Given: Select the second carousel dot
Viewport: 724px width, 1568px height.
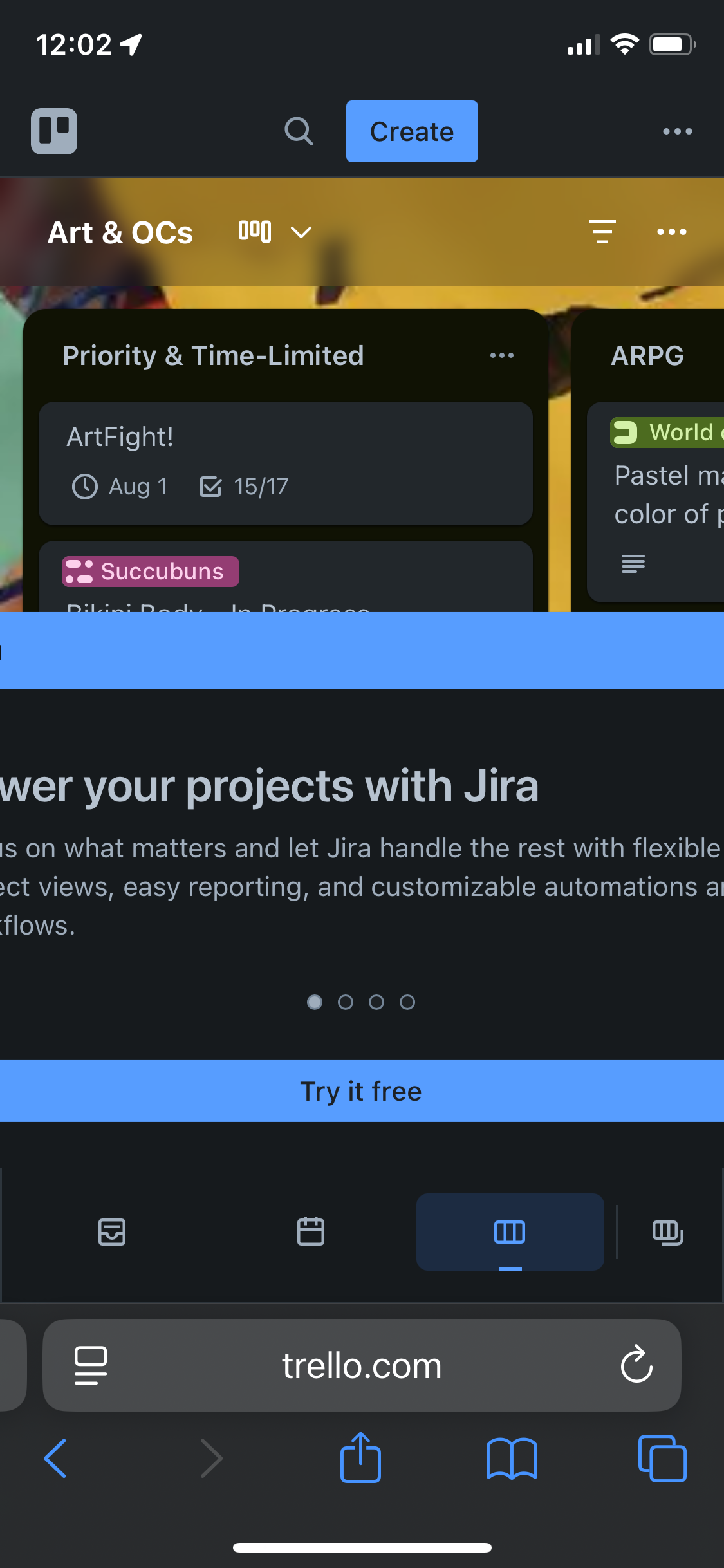Looking at the screenshot, I should (x=346, y=1002).
